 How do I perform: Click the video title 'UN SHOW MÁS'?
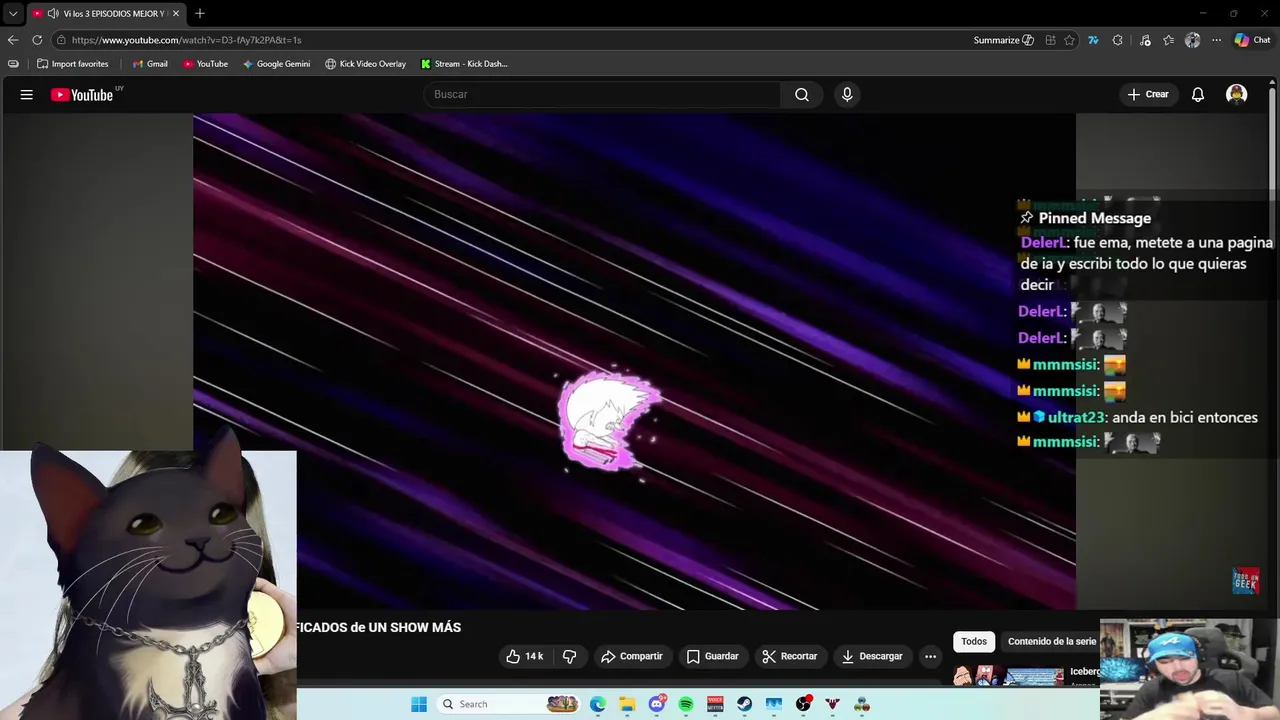[x=415, y=627]
